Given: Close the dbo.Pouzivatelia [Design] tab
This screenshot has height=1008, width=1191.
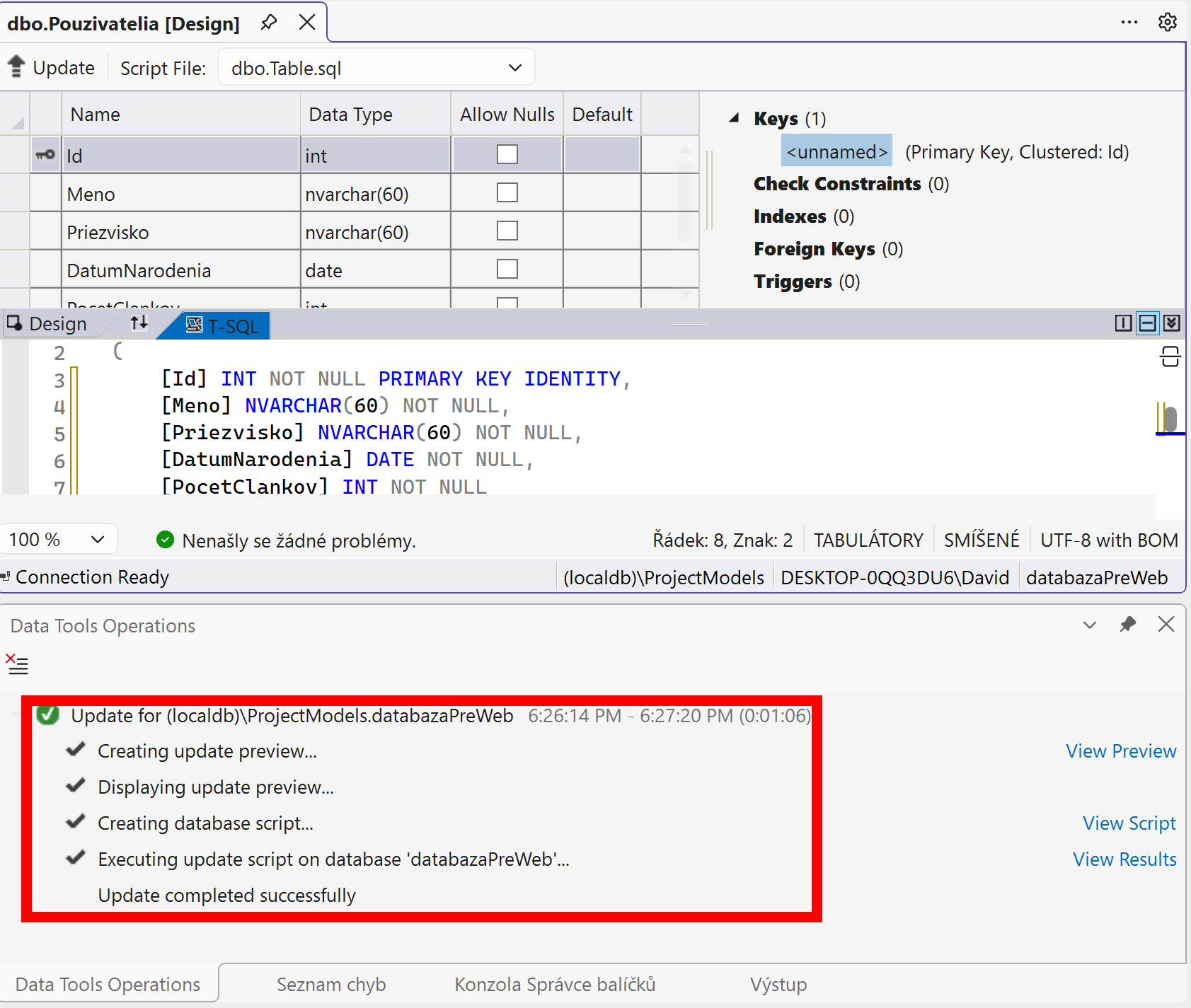Looking at the screenshot, I should (x=307, y=23).
